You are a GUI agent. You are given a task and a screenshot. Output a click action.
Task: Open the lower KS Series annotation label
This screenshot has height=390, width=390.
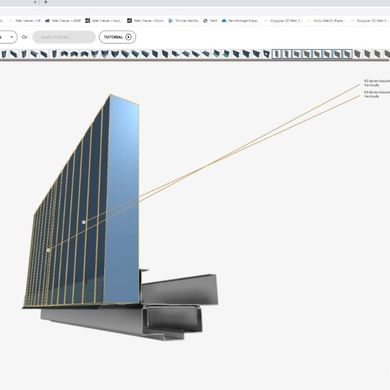click(376, 94)
